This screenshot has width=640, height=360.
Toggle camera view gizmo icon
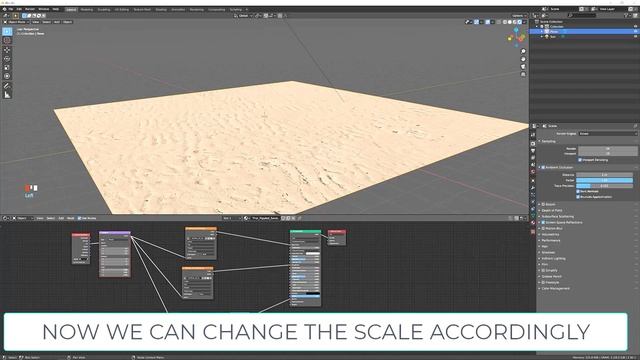click(x=523, y=67)
